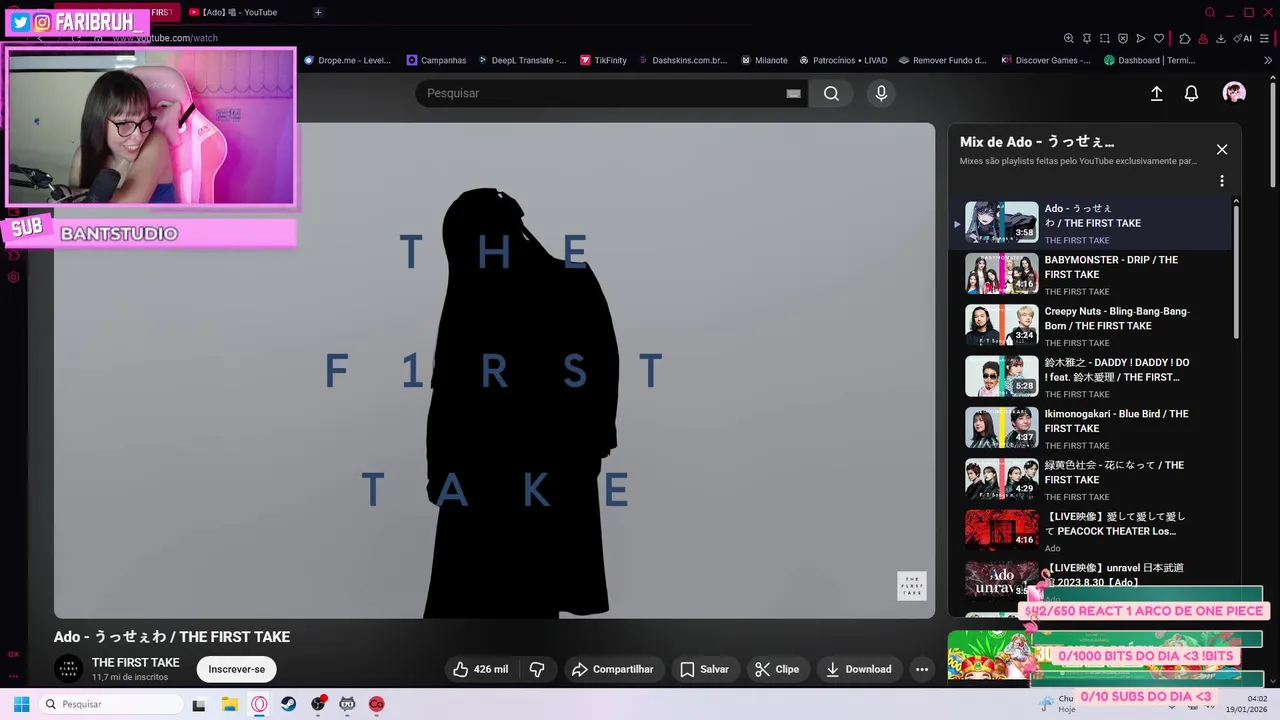Like the video with 426 mil likes
This screenshot has height=720, width=1280.
[x=481, y=669]
